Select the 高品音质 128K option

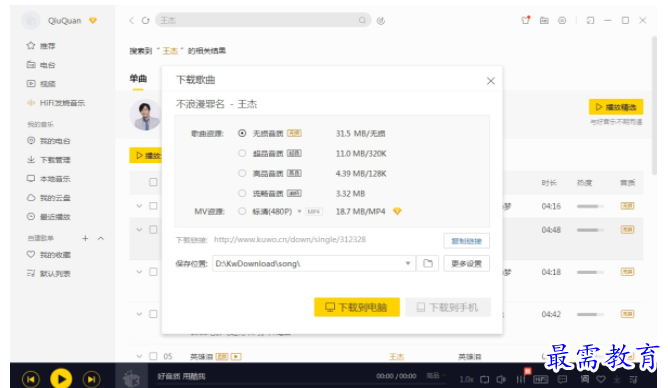pyautogui.click(x=242, y=173)
